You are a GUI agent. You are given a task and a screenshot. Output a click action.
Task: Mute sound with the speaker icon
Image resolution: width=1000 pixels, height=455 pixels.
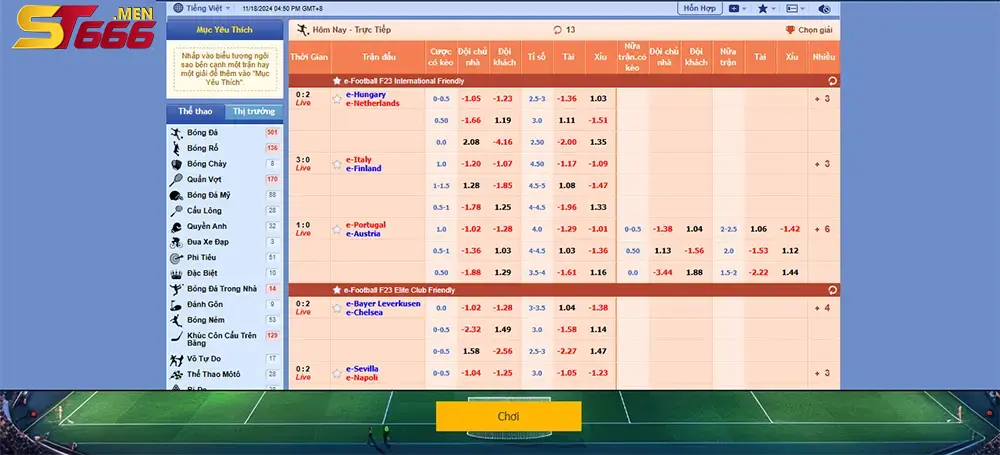[x=824, y=9]
